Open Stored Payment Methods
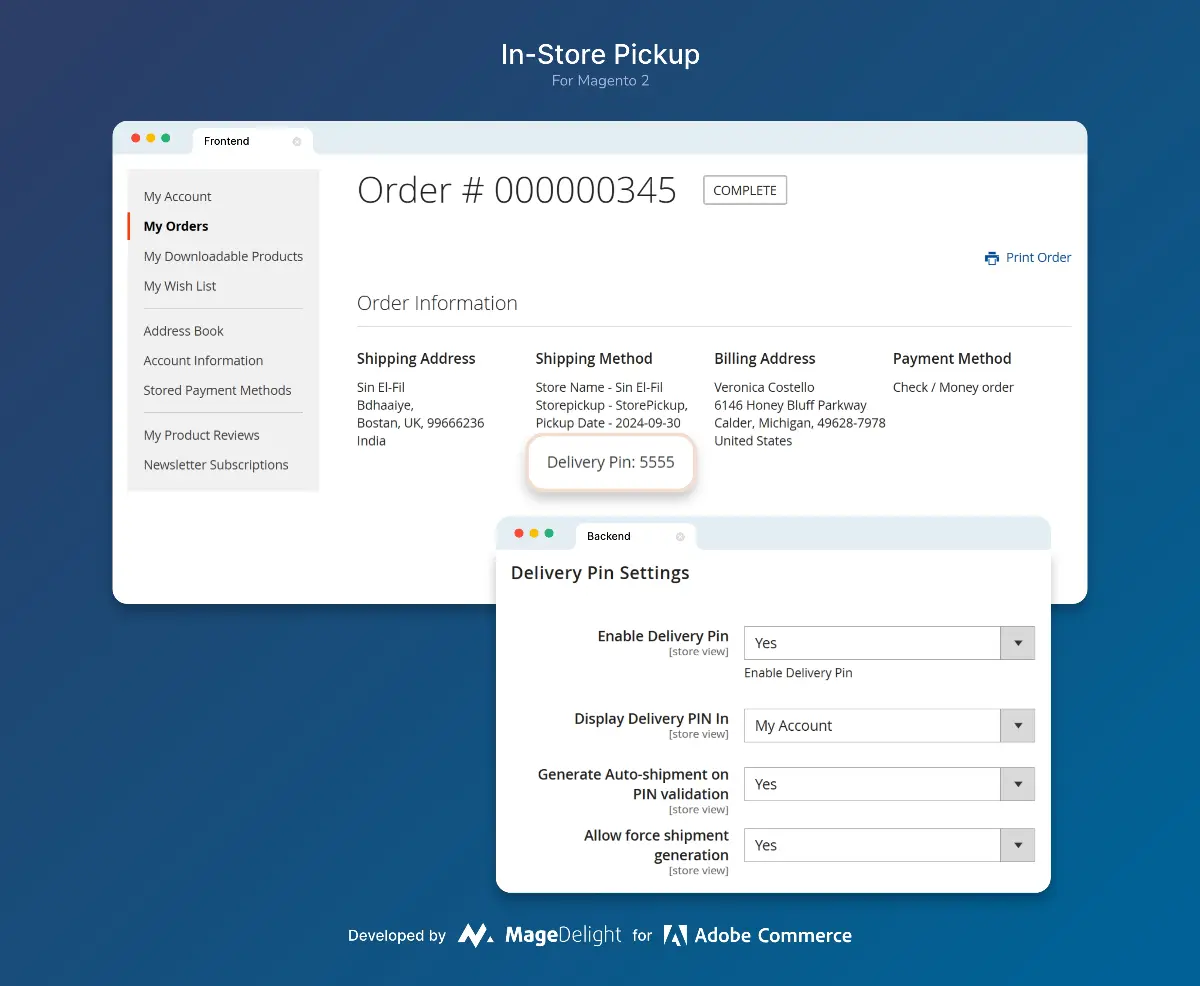The width and height of the screenshot is (1200, 986). [x=217, y=391]
